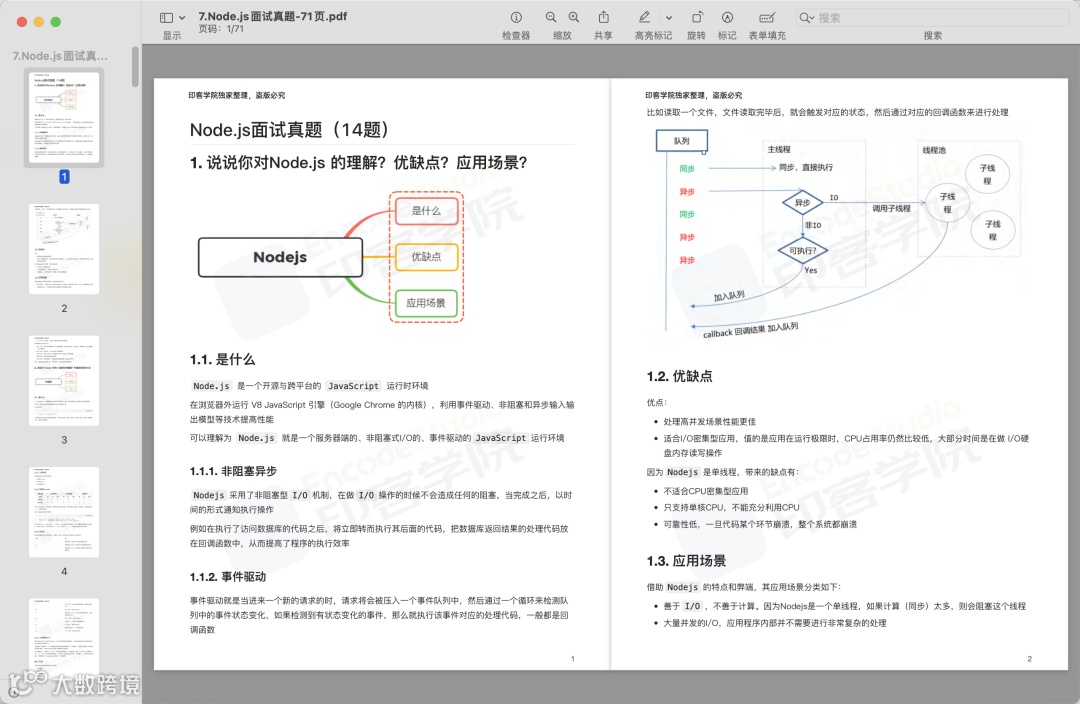Click bullet 处理高并发场景性能更佳
Screen dimensions: 1080x704
point(709,422)
